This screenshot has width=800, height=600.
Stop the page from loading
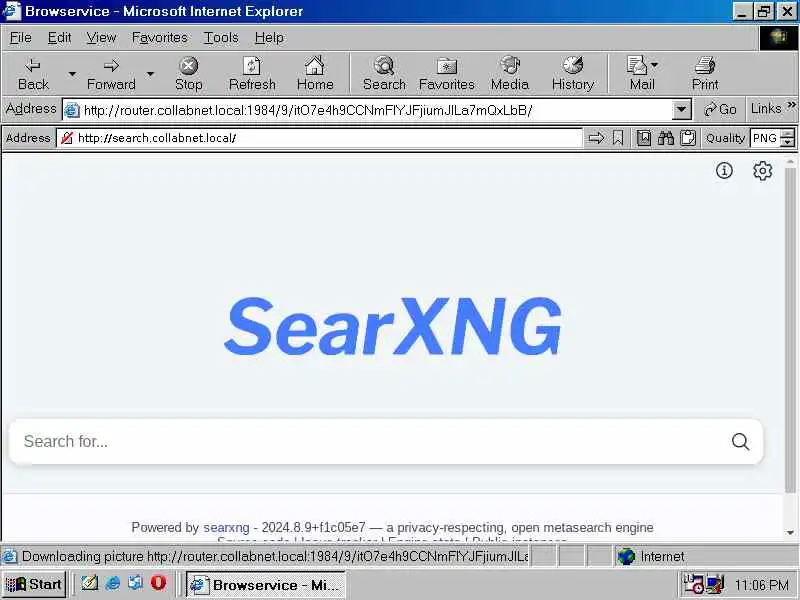189,74
